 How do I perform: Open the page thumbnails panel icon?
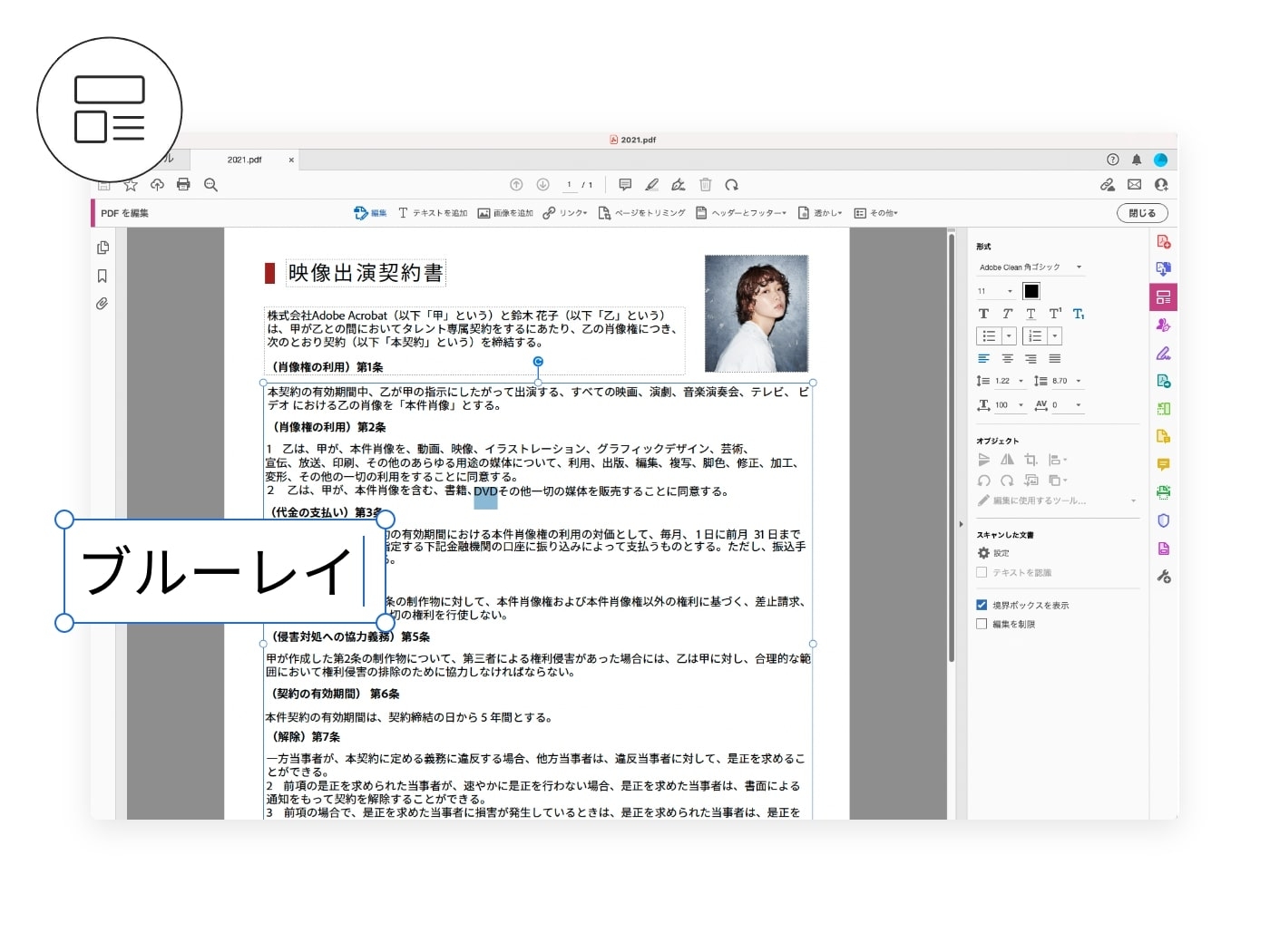click(103, 248)
